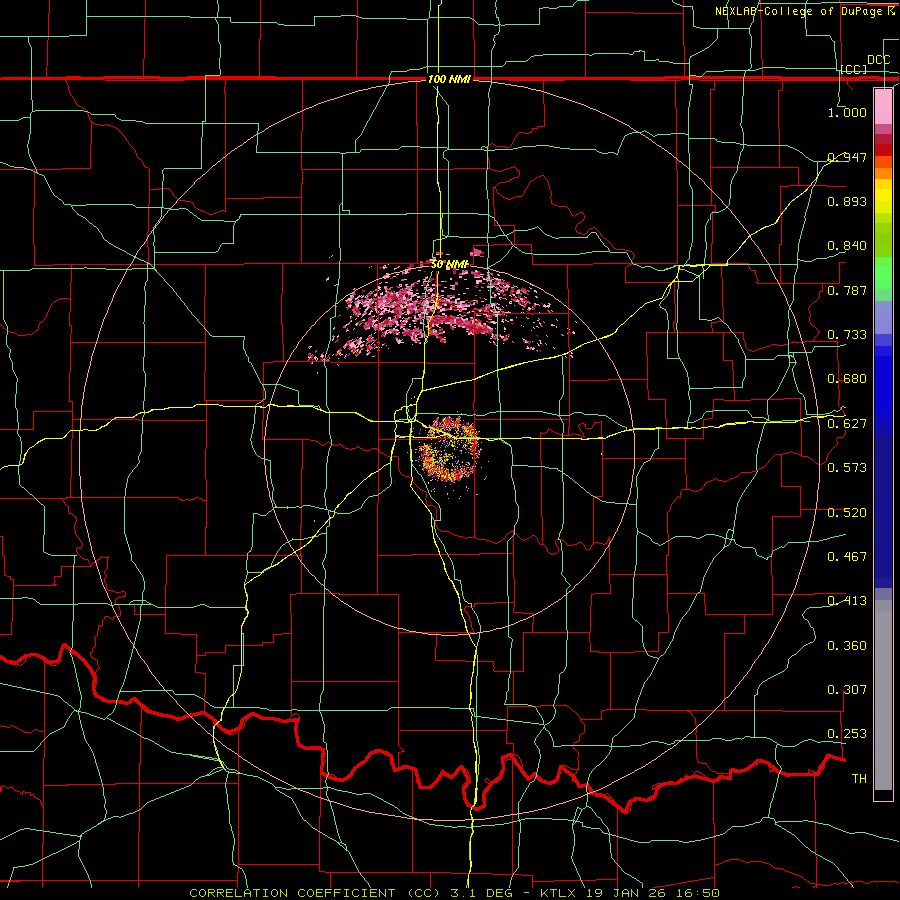Select the 0.787 scale value
Viewport: 900px width, 900px height.
(x=847, y=290)
